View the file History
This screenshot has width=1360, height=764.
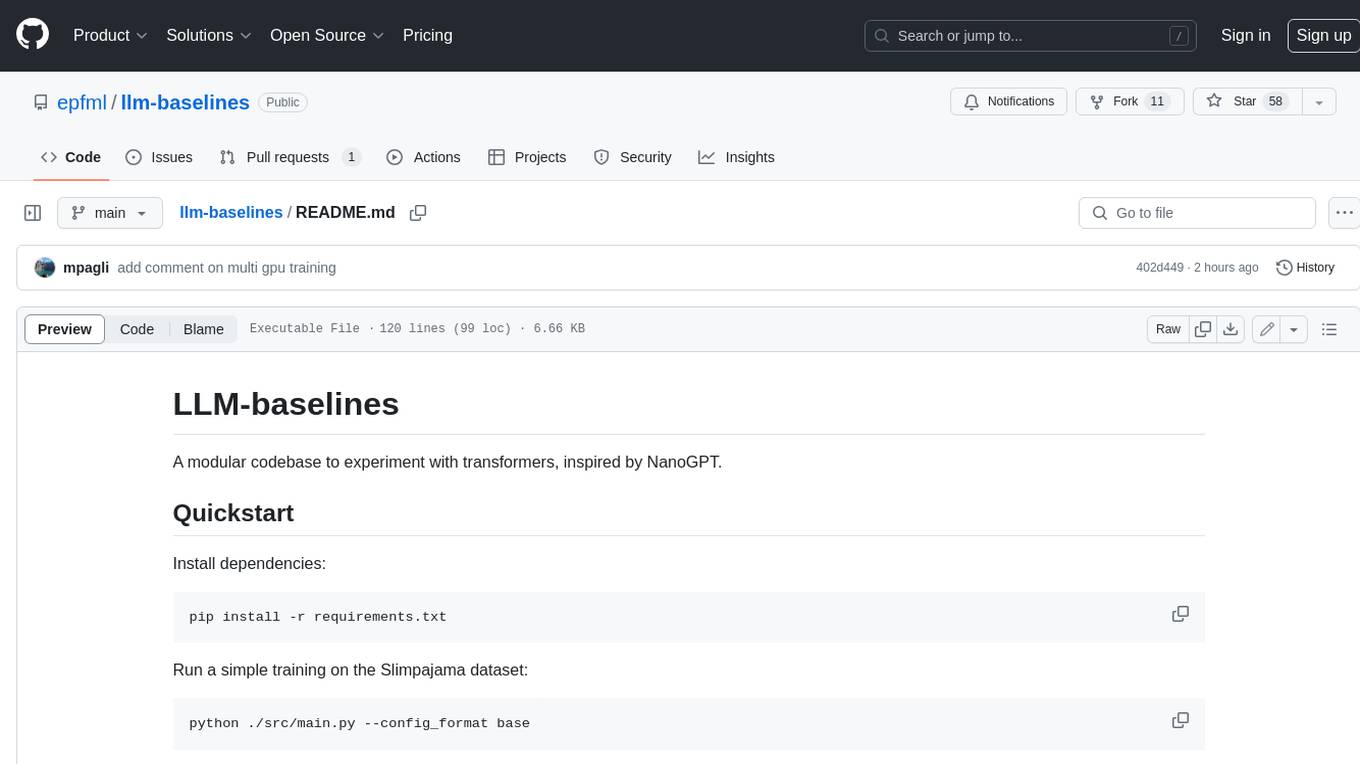[1306, 268]
